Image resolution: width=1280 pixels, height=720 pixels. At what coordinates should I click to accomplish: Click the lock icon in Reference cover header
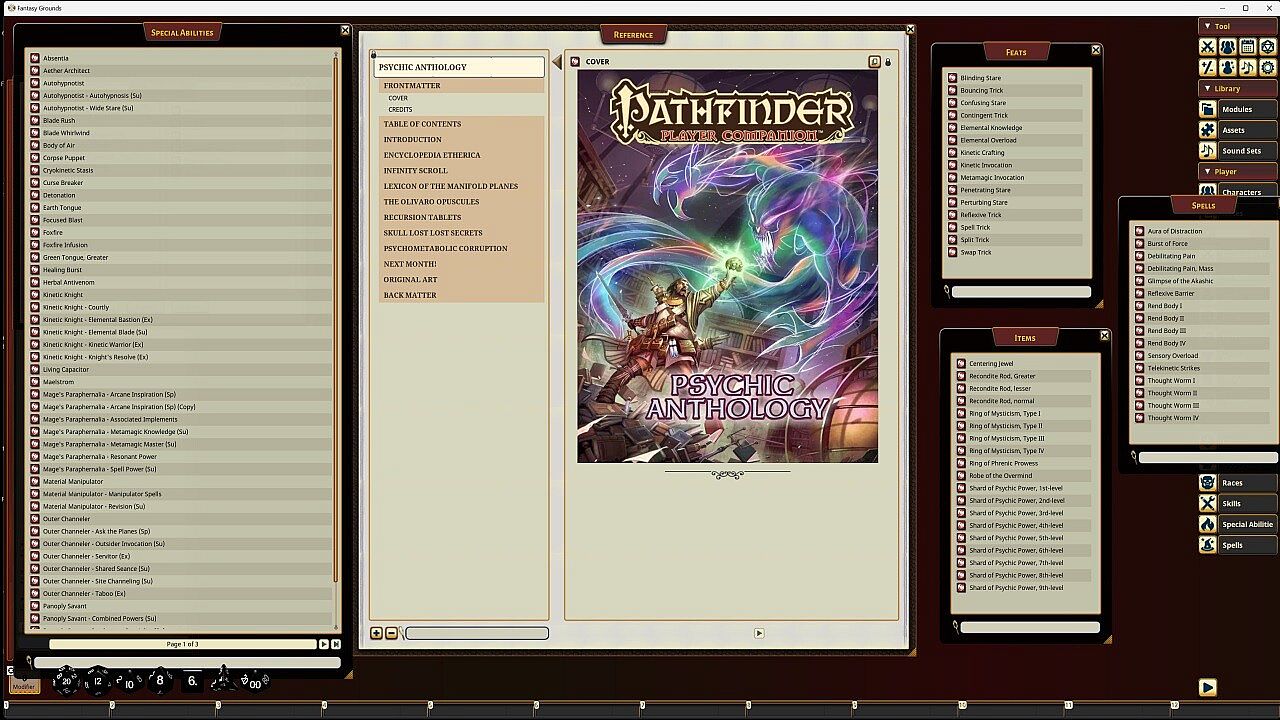[888, 62]
